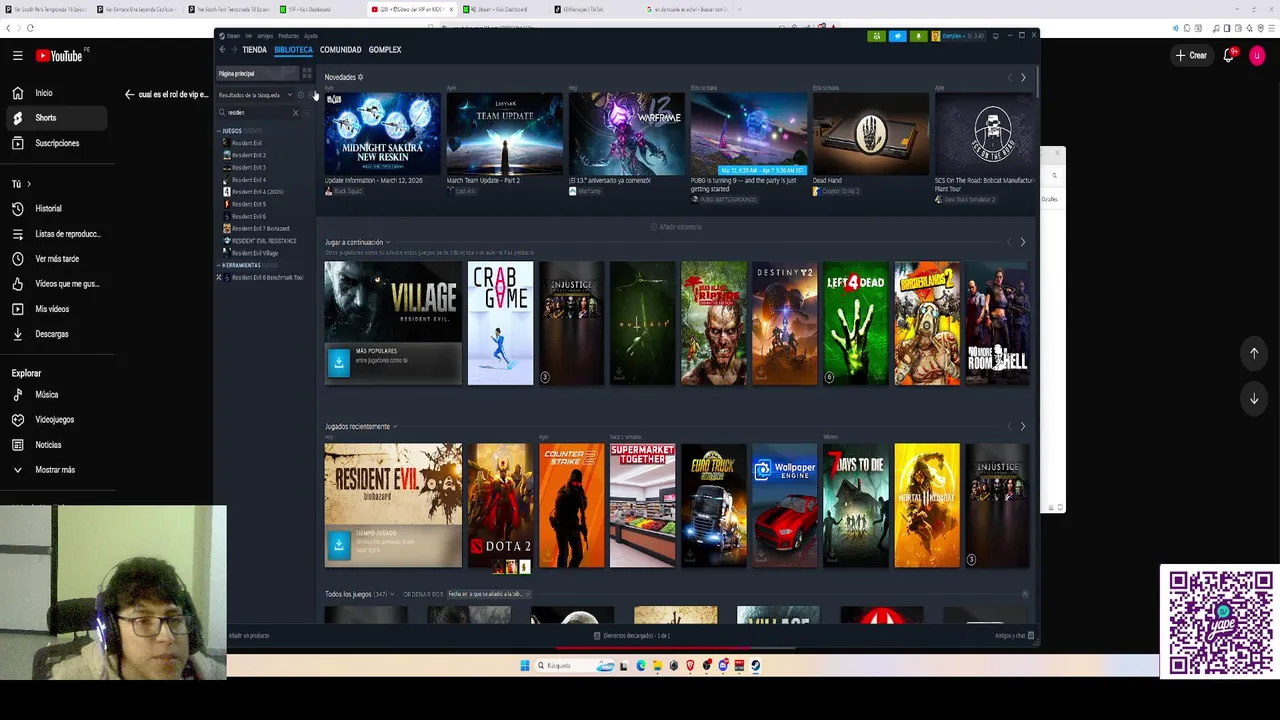Open the COMUNIDAD tab

click(x=340, y=49)
